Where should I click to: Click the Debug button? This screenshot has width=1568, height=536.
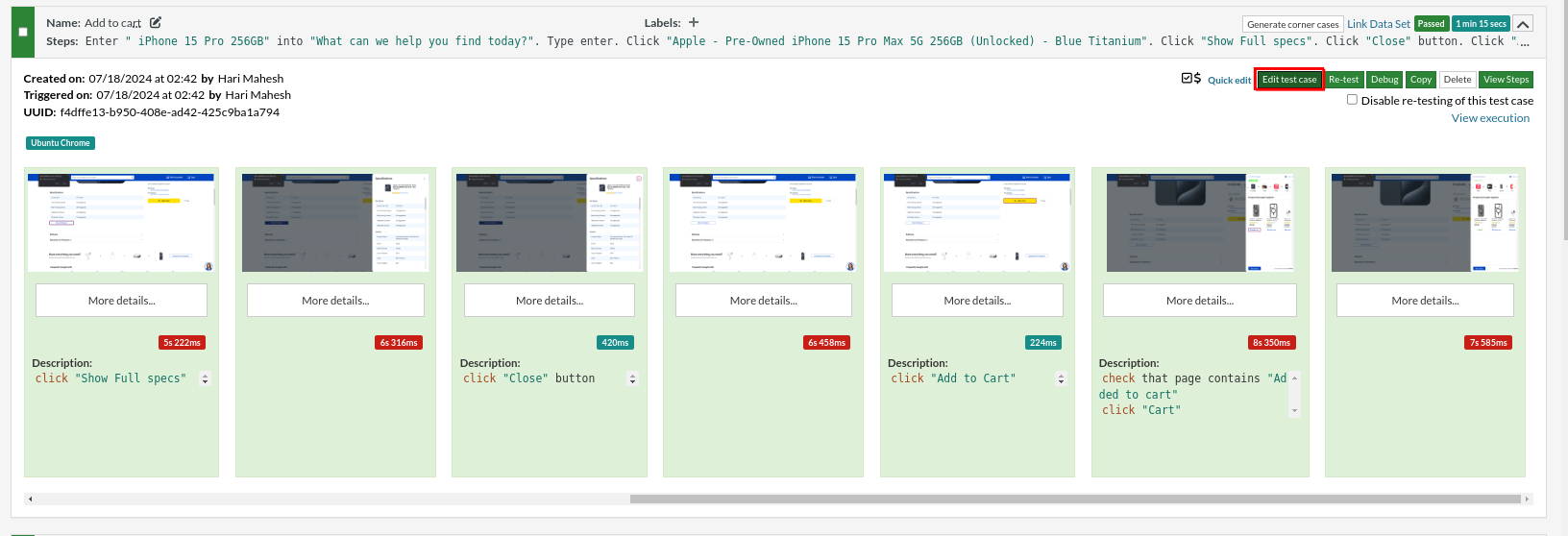pyautogui.click(x=1384, y=80)
